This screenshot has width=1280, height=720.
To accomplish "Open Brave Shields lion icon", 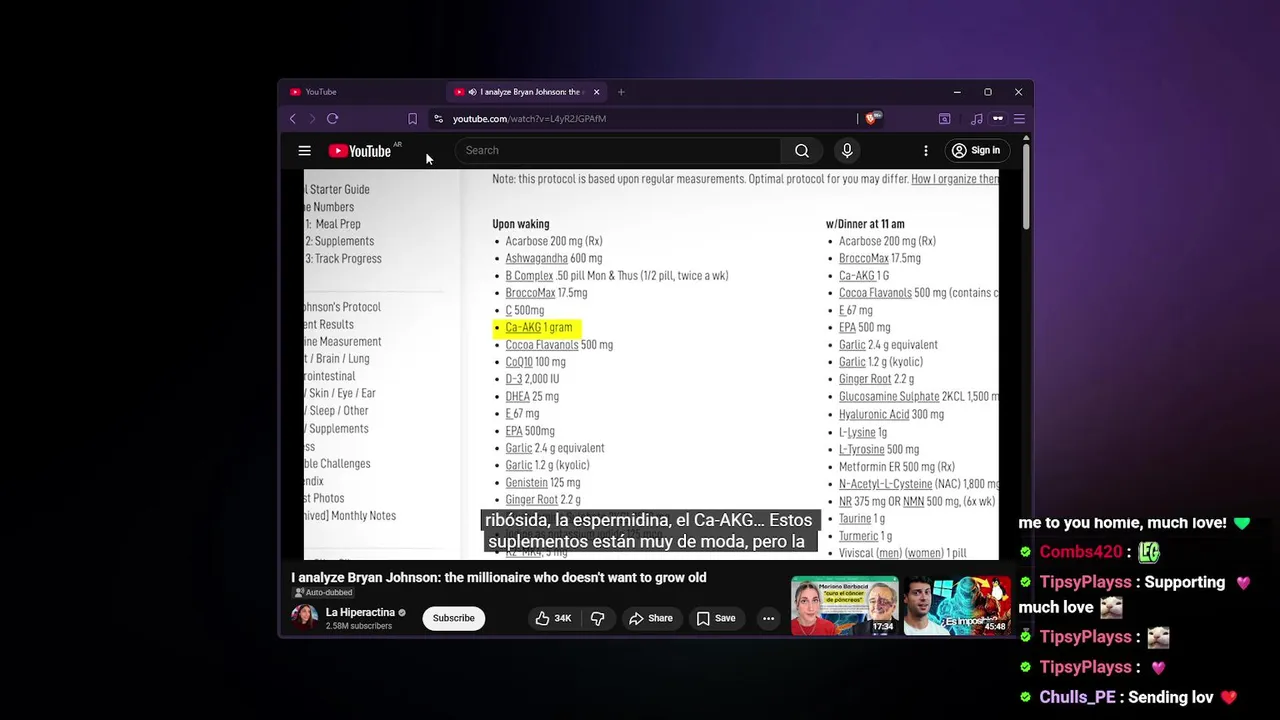I will point(873,118).
